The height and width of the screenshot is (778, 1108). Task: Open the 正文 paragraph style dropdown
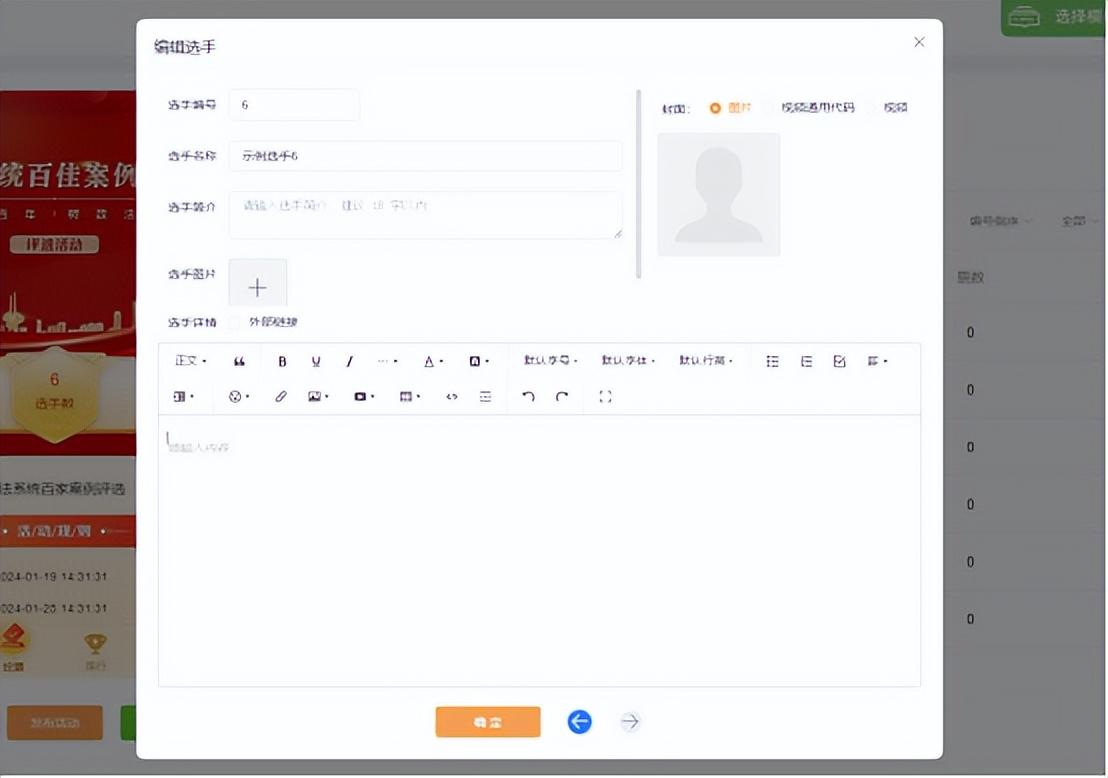(191, 361)
